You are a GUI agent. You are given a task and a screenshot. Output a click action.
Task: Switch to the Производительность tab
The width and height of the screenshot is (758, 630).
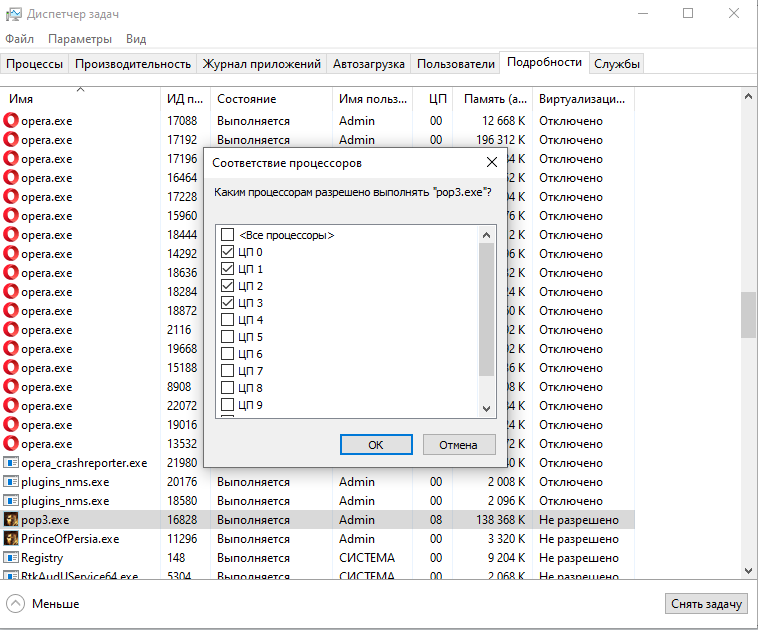(133, 64)
